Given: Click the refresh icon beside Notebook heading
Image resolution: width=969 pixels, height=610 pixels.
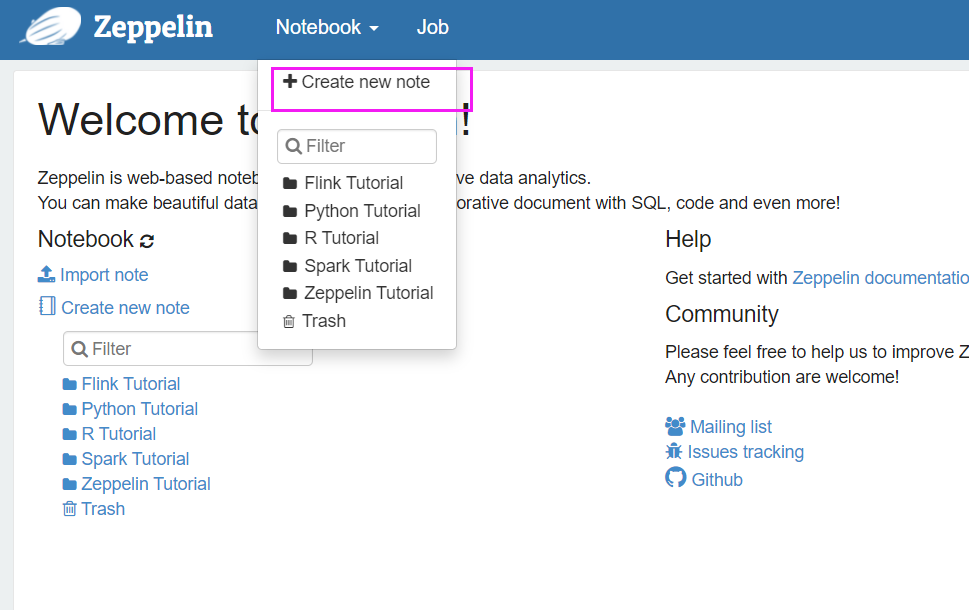Looking at the screenshot, I should click(x=147, y=241).
